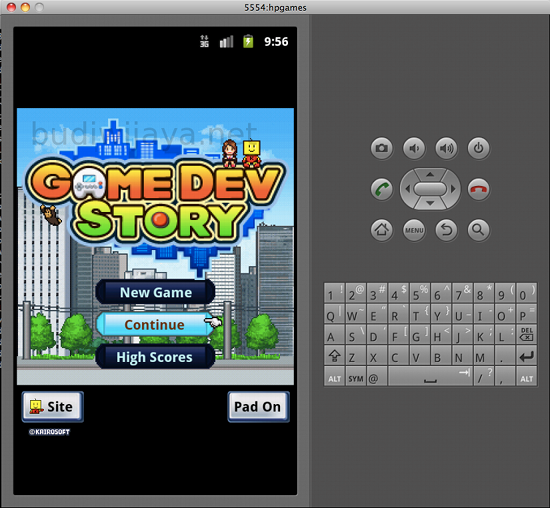
Task: Click the 3G network status icon
Action: [204, 41]
